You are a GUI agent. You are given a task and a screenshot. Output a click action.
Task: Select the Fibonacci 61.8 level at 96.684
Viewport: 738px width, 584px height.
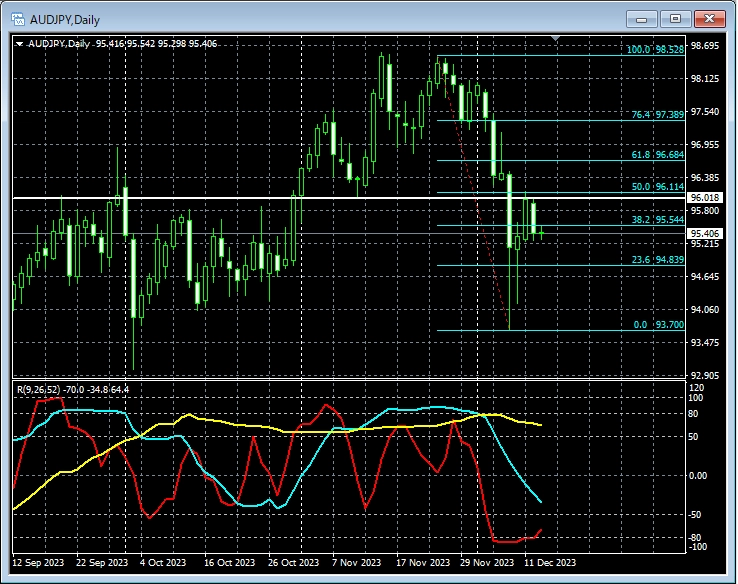point(658,155)
